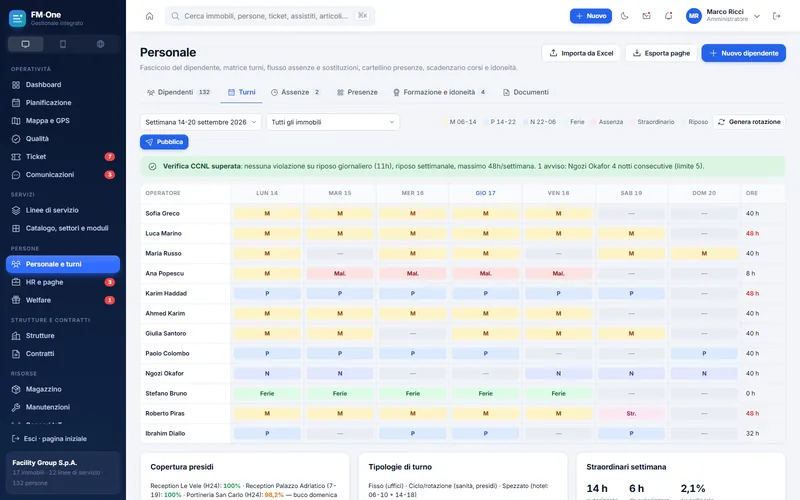Click Giulia Santoro's Saturday M shift
This screenshot has width=800, height=500.
631,333
